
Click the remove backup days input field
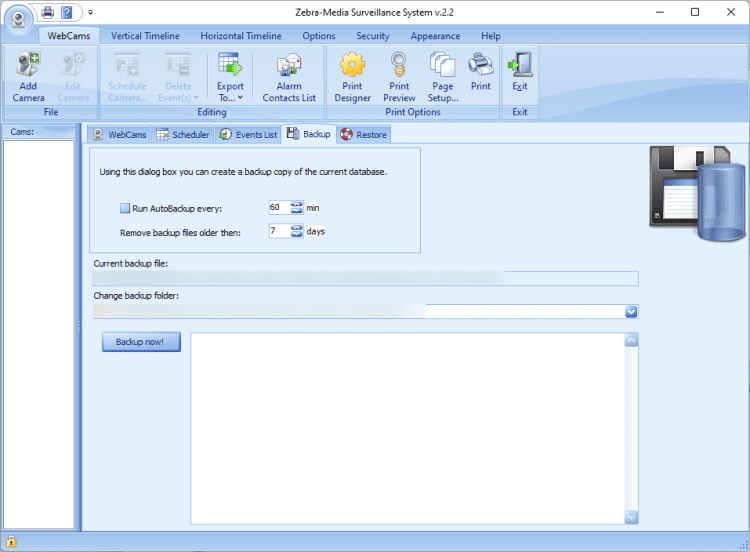(x=279, y=231)
